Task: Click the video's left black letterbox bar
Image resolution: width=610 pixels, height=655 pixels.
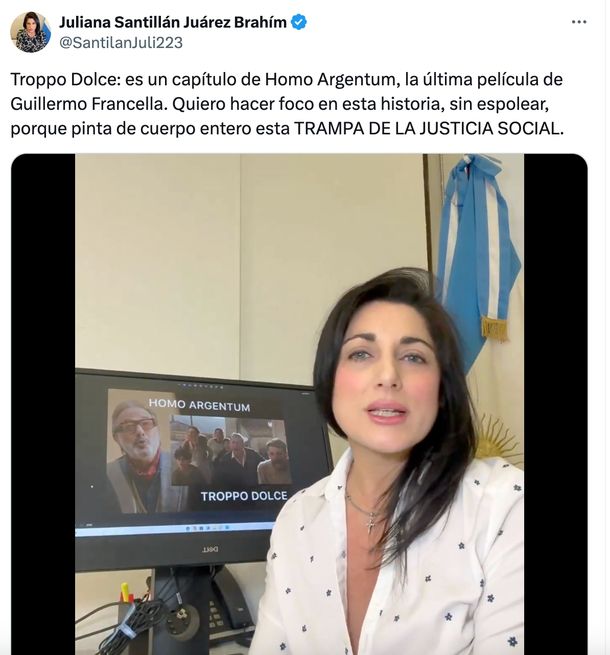Action: [43, 404]
